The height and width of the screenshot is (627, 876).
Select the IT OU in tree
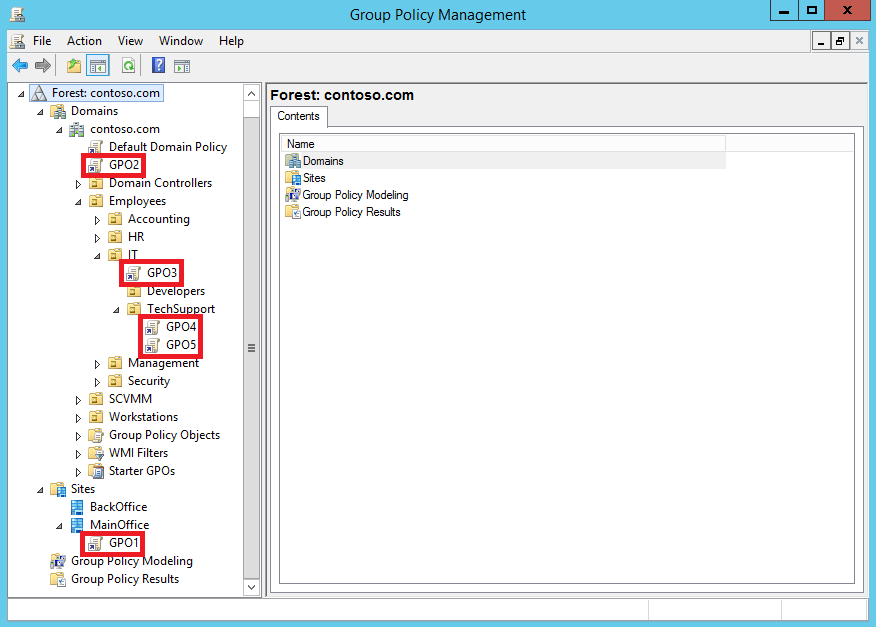coord(132,255)
